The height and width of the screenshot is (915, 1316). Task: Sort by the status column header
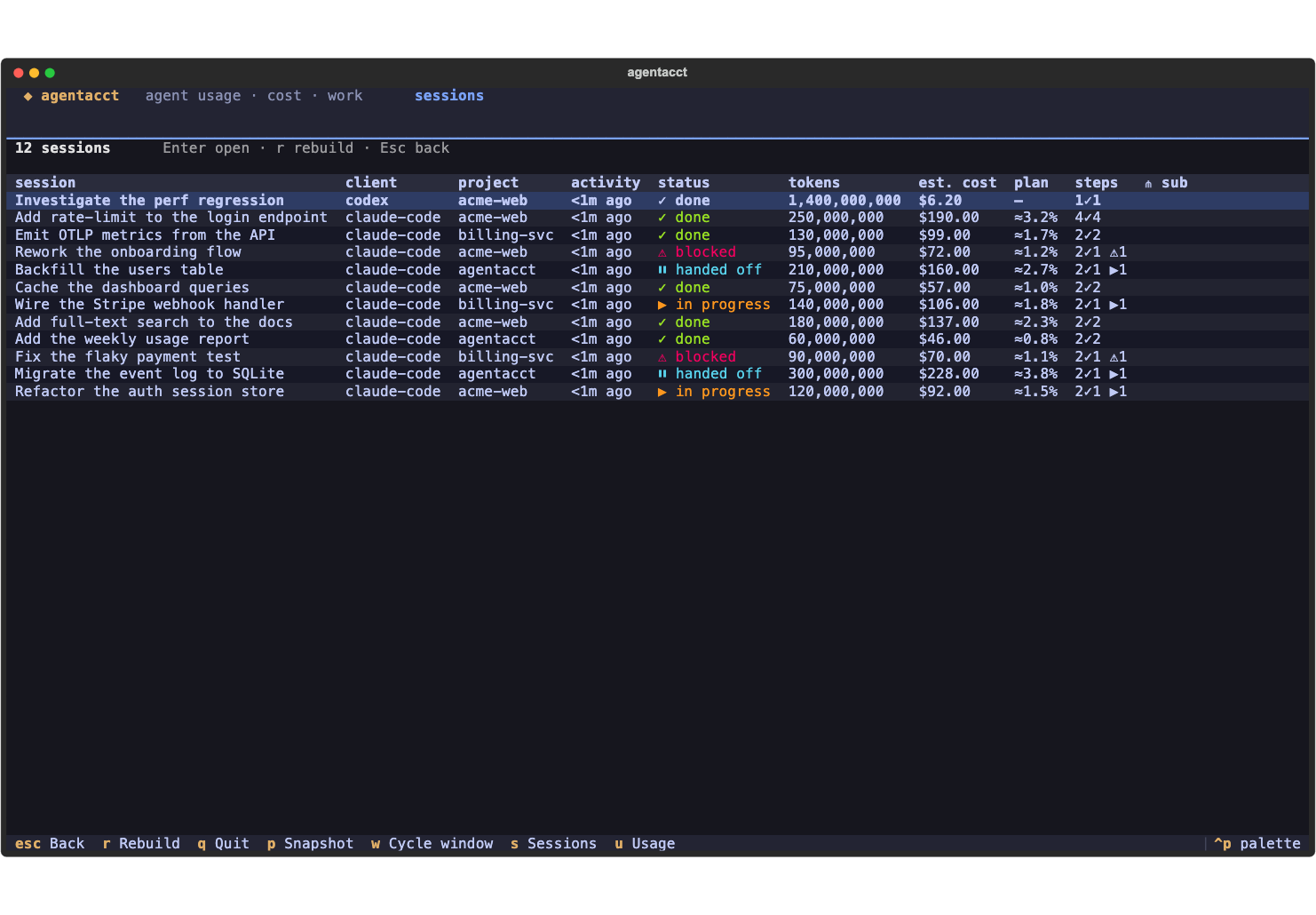coord(684,183)
